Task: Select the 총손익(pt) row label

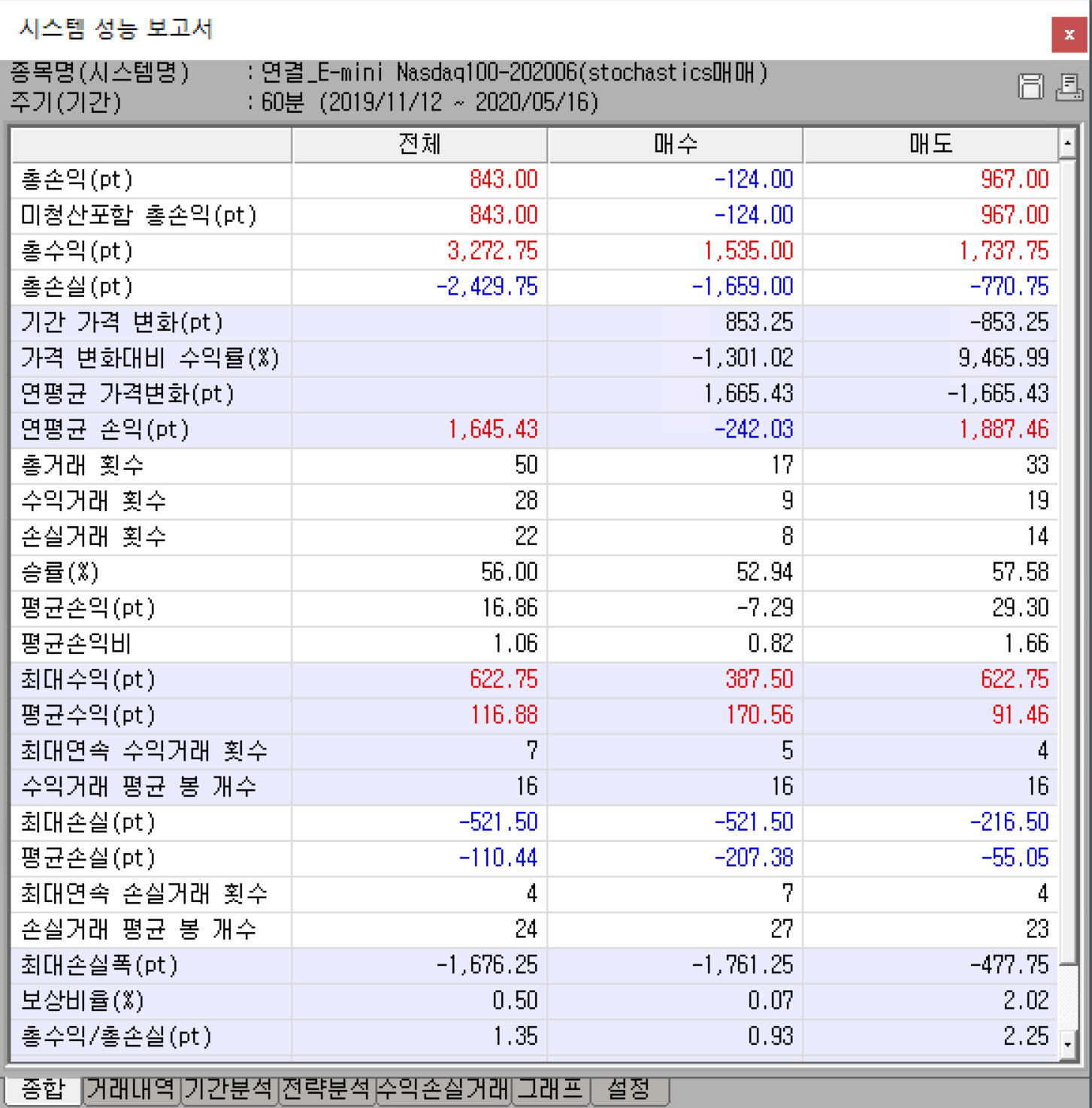Action: [77, 180]
